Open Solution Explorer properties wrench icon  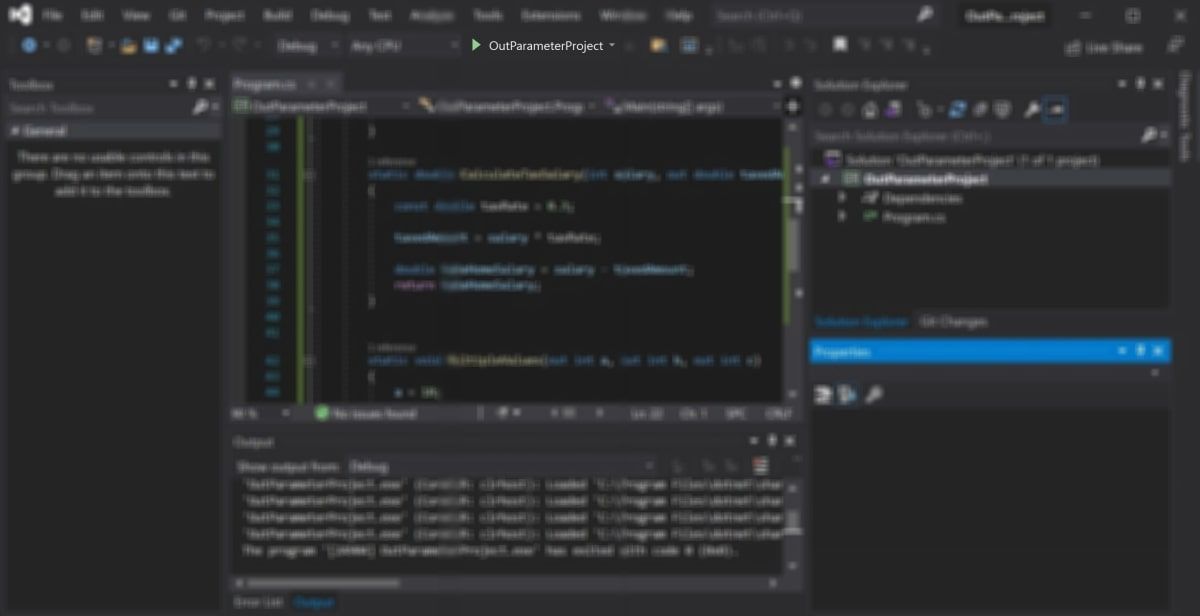(x=1031, y=109)
